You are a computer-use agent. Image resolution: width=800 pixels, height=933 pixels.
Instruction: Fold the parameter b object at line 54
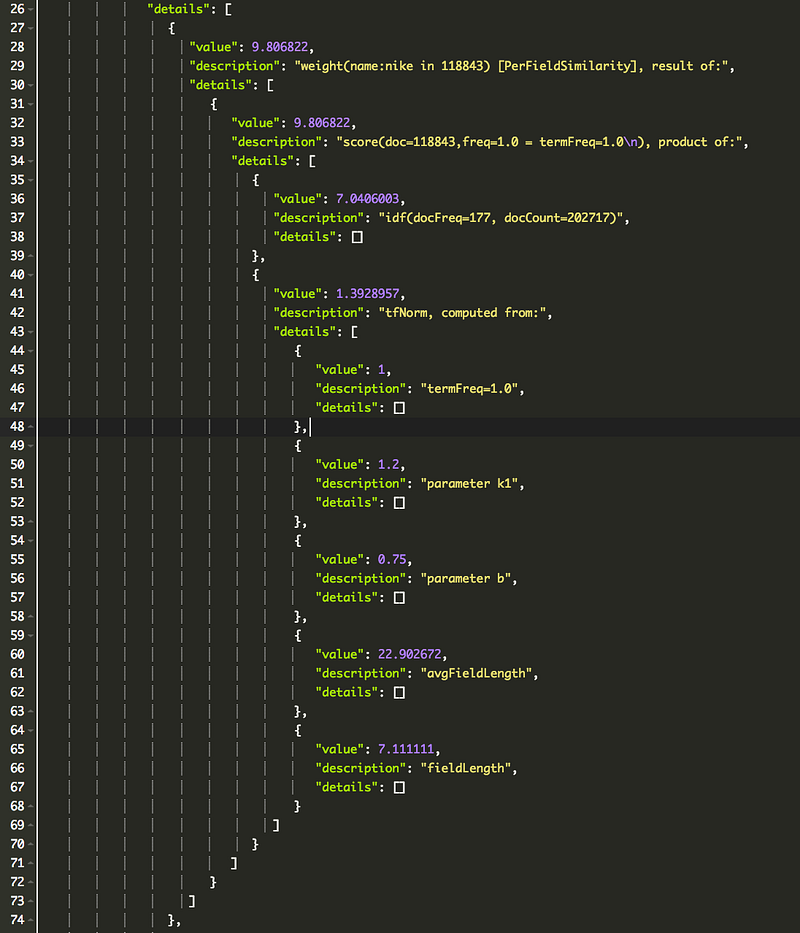(30, 541)
